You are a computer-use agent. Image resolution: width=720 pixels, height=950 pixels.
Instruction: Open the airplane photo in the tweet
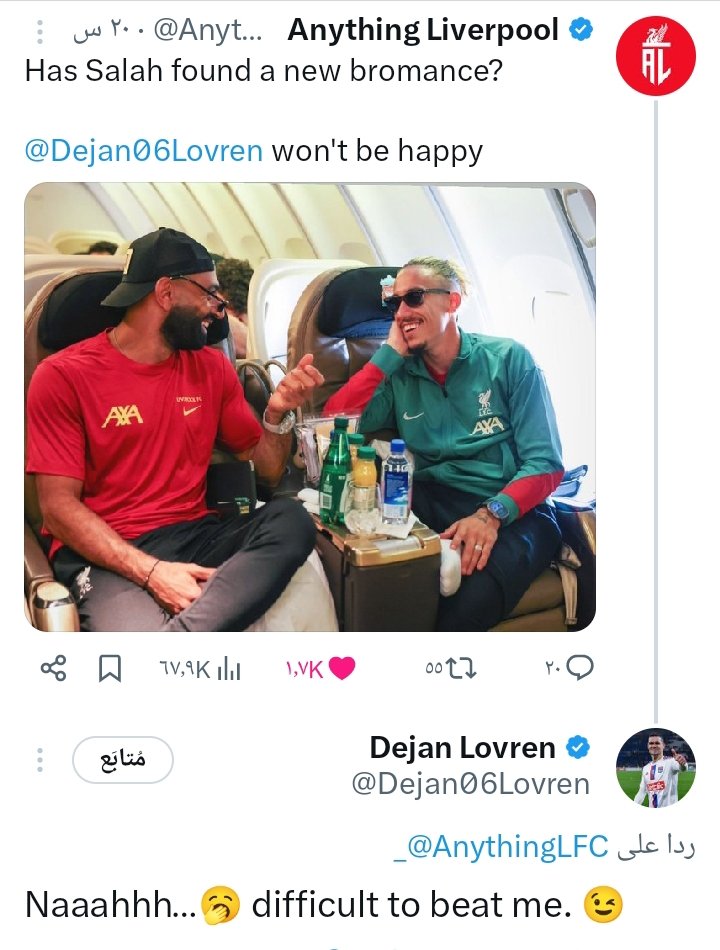click(310, 407)
